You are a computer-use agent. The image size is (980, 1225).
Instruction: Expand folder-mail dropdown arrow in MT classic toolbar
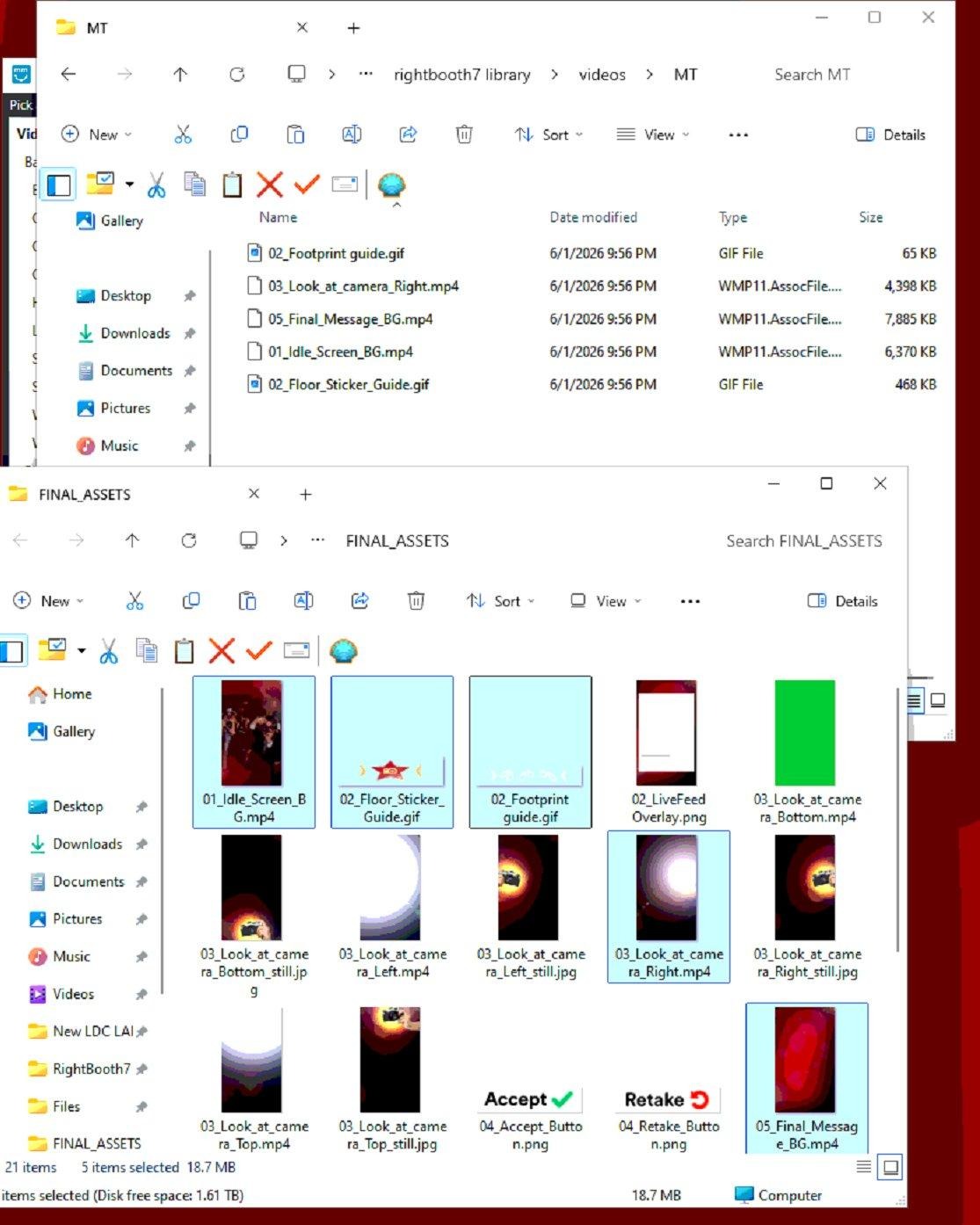129,185
